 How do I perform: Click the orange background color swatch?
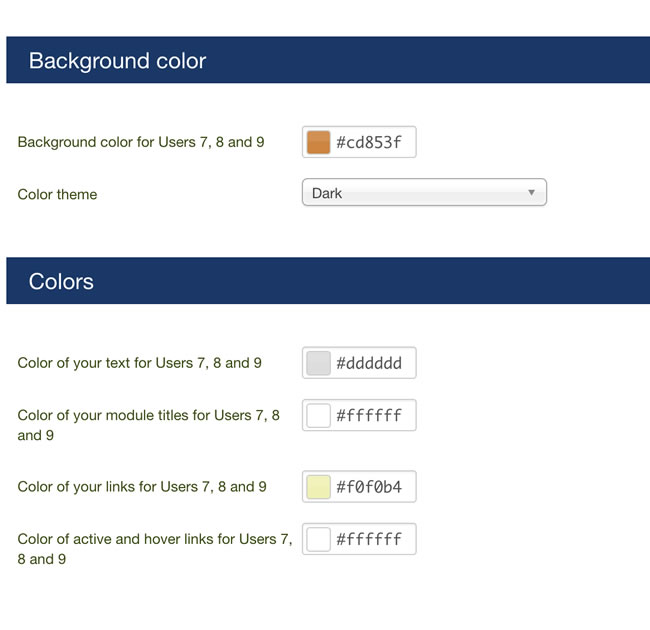tap(318, 142)
